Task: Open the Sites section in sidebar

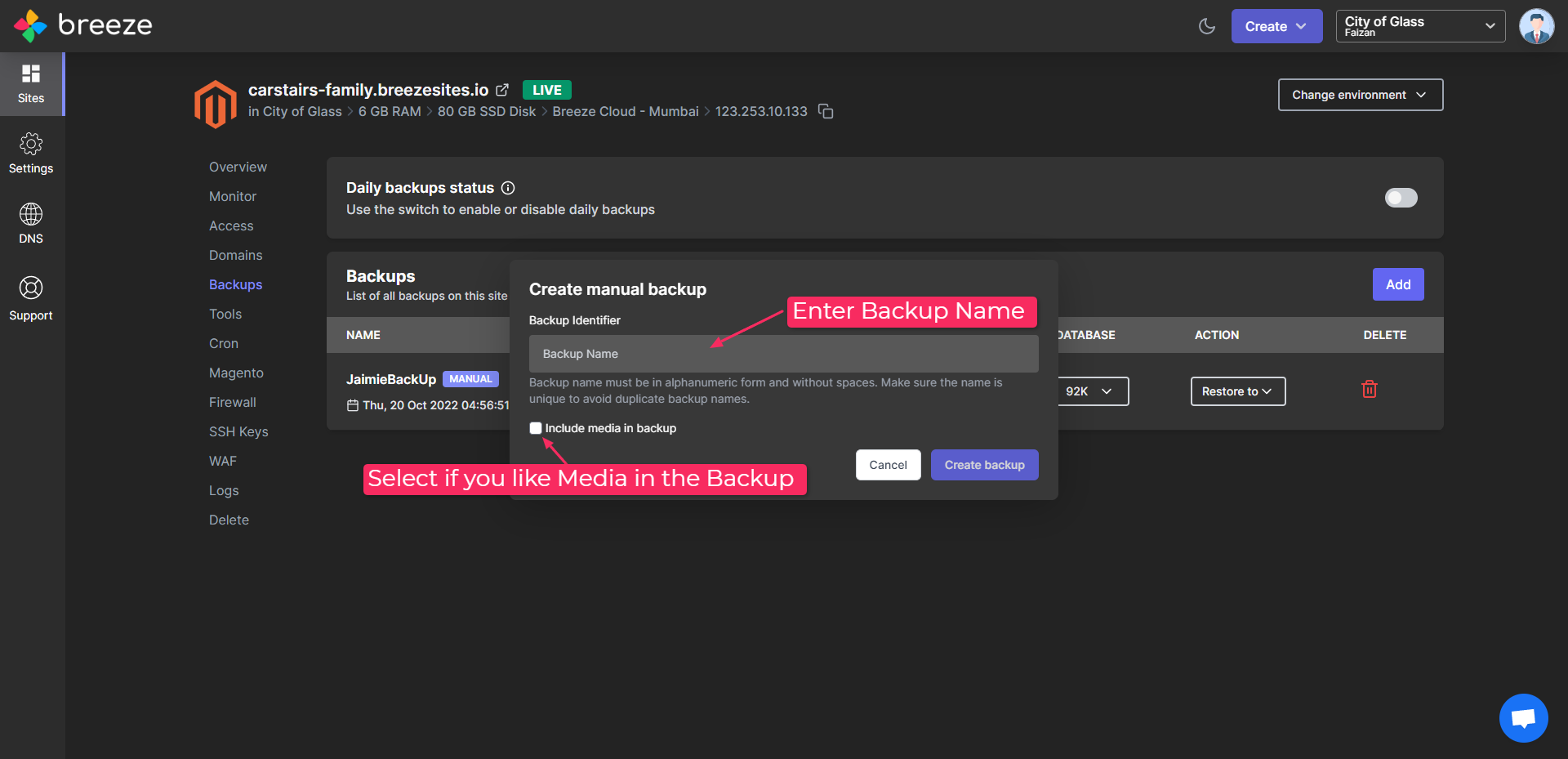Action: pos(31,84)
